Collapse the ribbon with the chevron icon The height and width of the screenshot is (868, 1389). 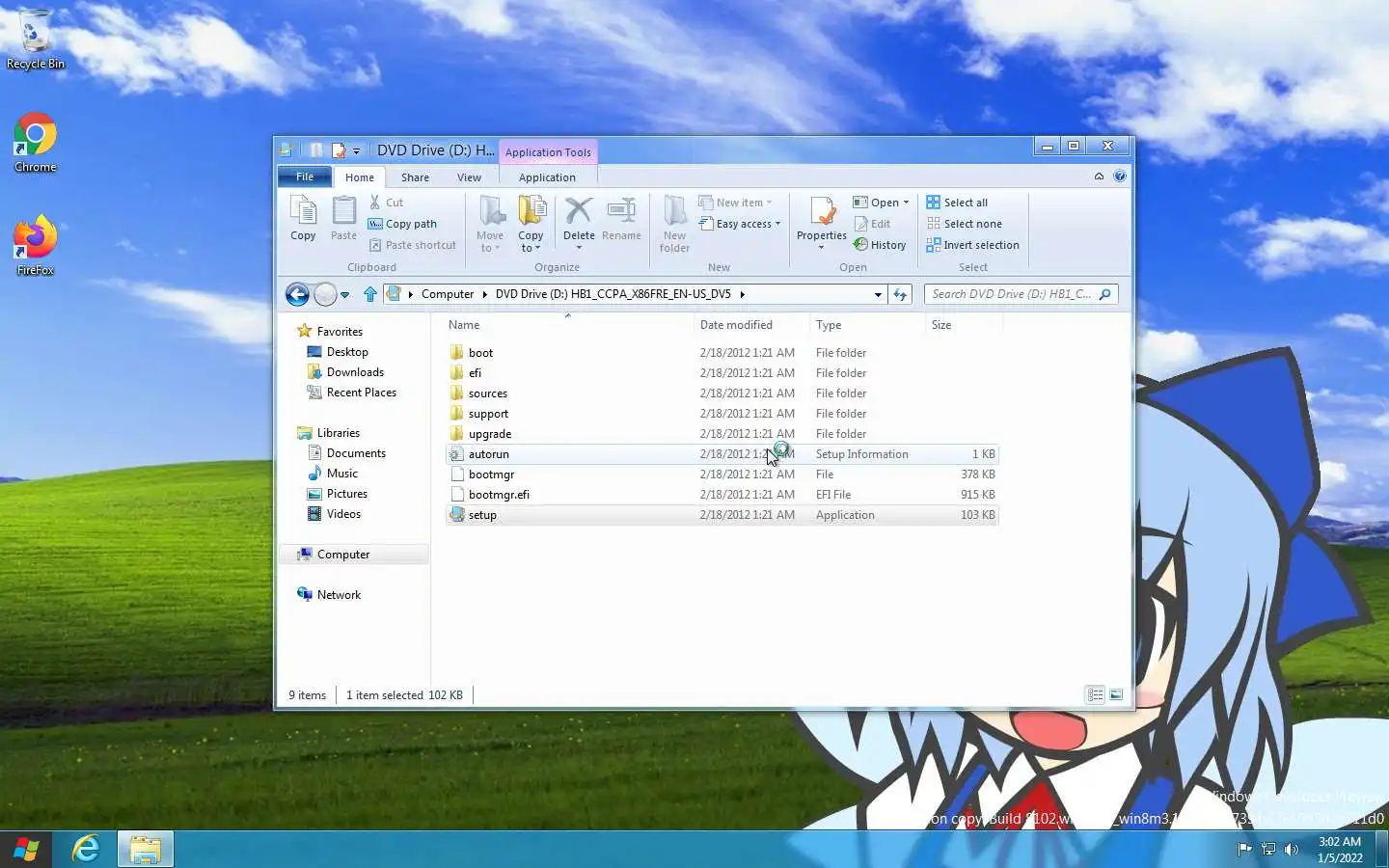coord(1099,176)
